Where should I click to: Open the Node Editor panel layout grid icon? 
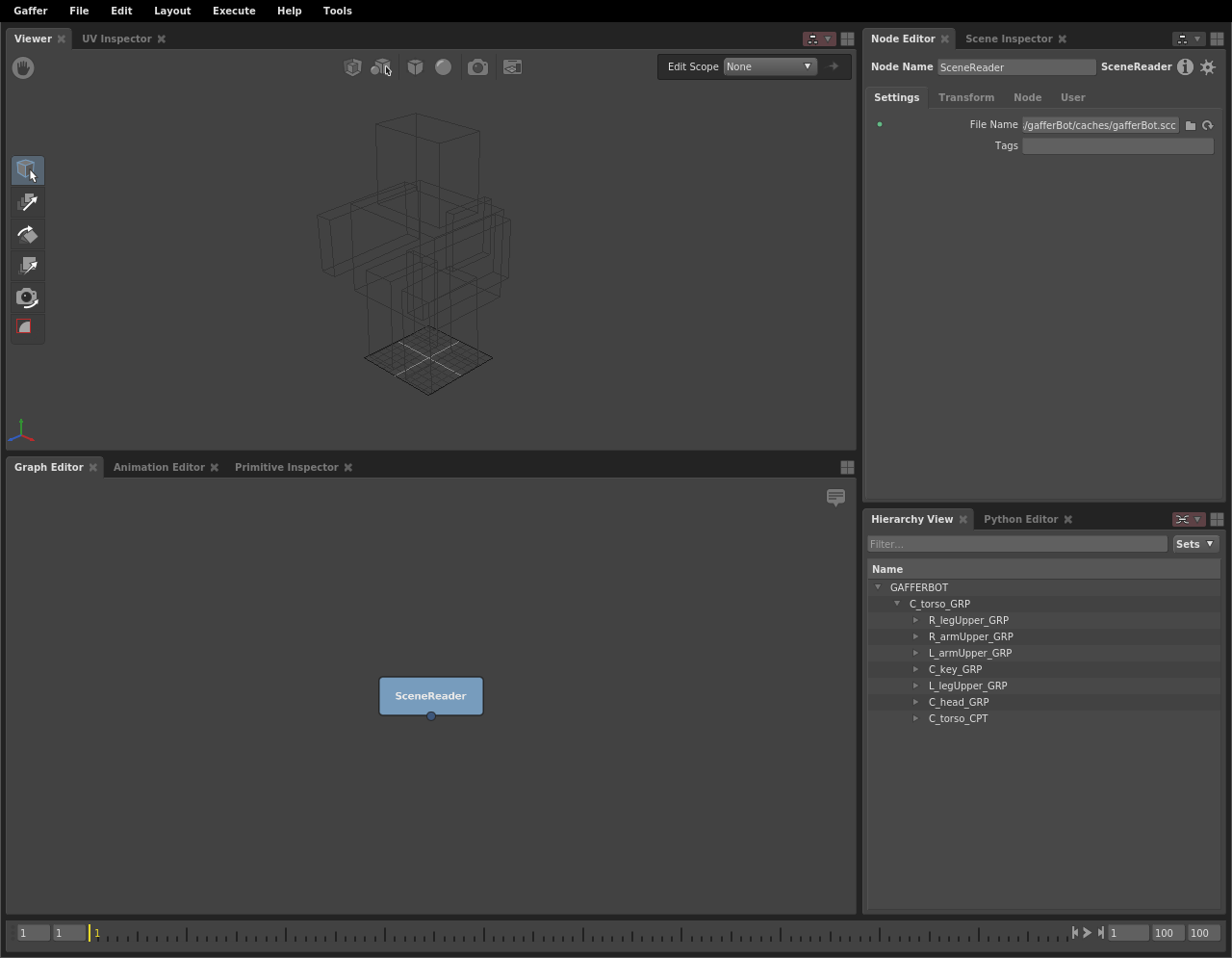[x=1217, y=39]
